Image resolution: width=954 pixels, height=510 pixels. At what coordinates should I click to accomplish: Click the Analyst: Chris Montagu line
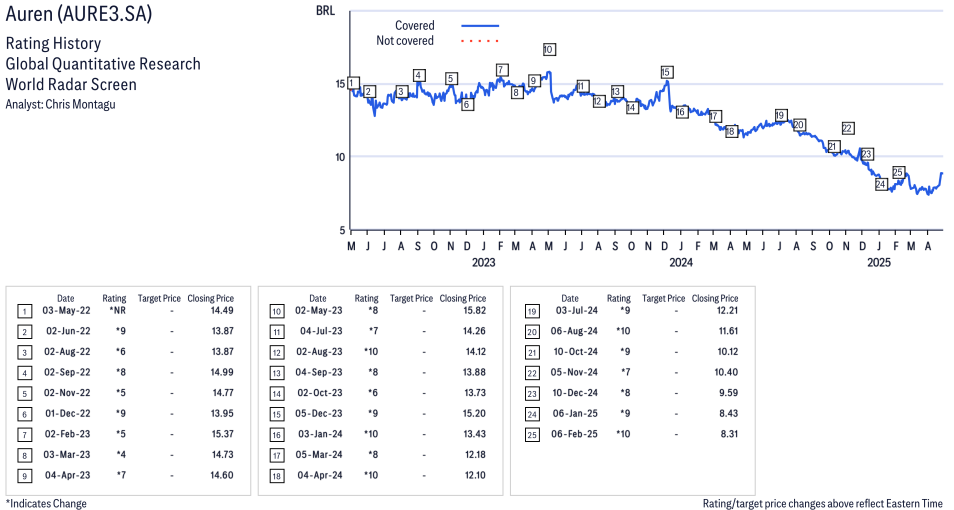[60, 104]
